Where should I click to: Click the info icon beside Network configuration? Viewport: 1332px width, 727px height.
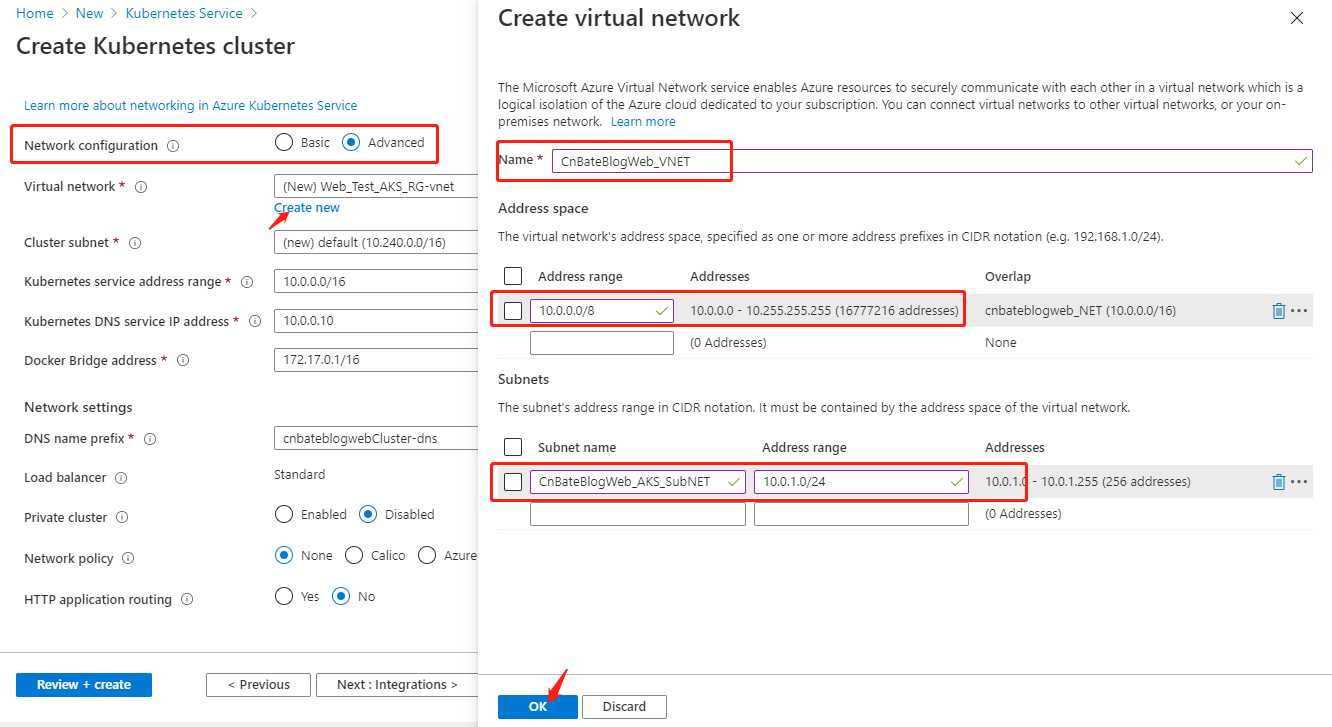click(173, 146)
